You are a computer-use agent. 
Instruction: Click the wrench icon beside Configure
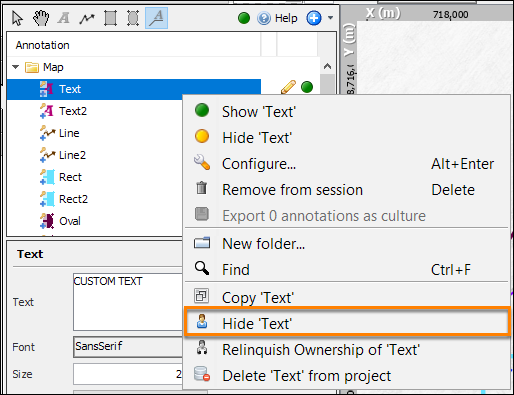[202, 162]
